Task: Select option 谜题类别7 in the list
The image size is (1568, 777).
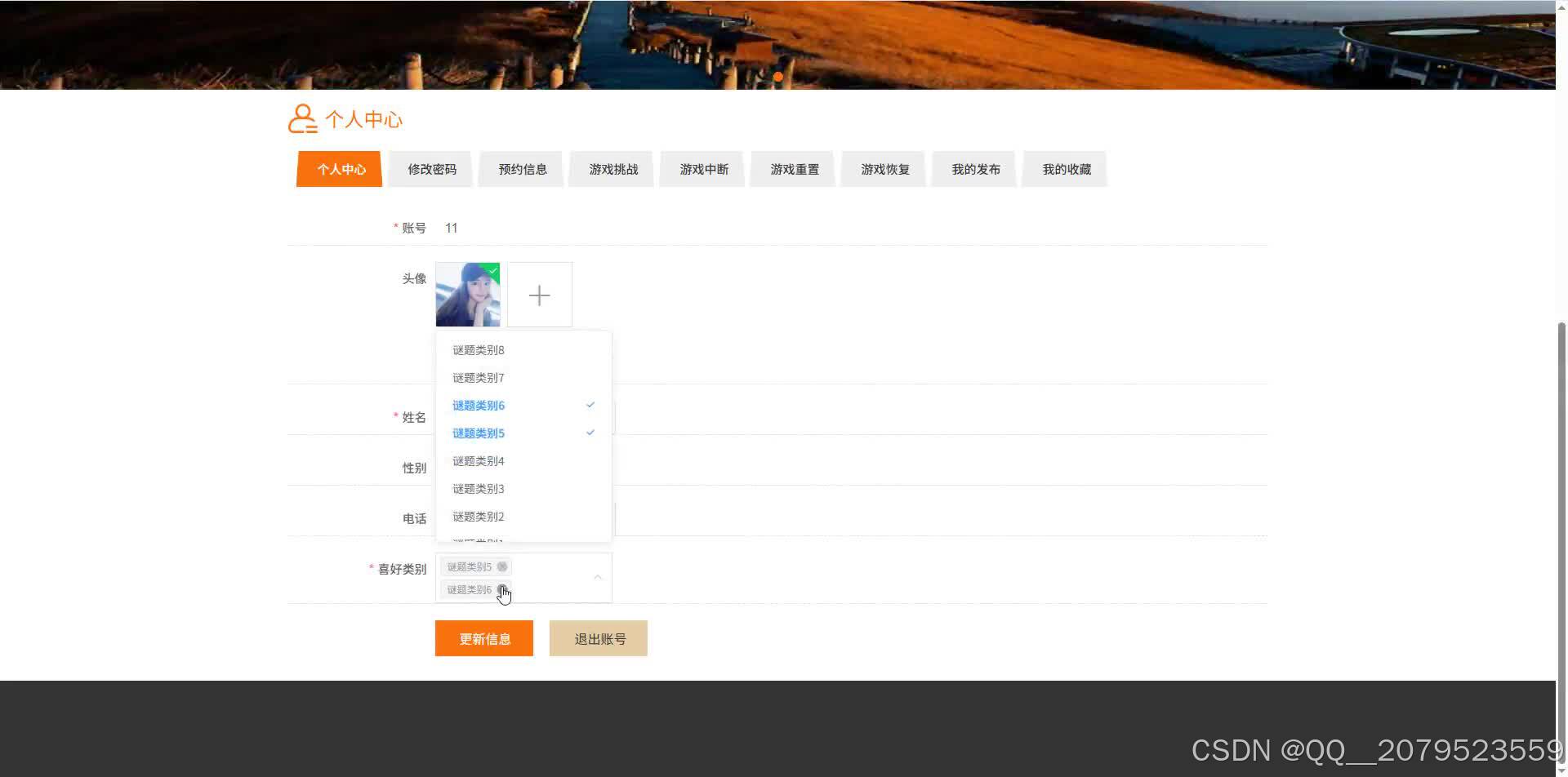Action: [523, 378]
